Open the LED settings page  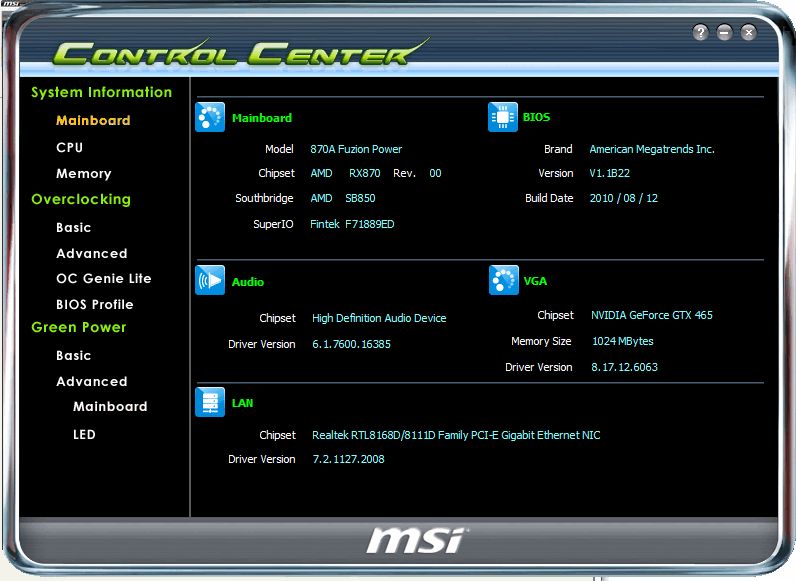tap(84, 435)
